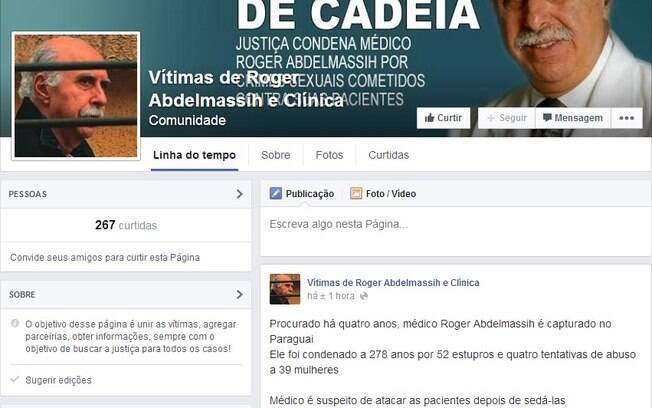Select the Linha do tempo tab
Screen dimensions: 652x408
(x=194, y=155)
